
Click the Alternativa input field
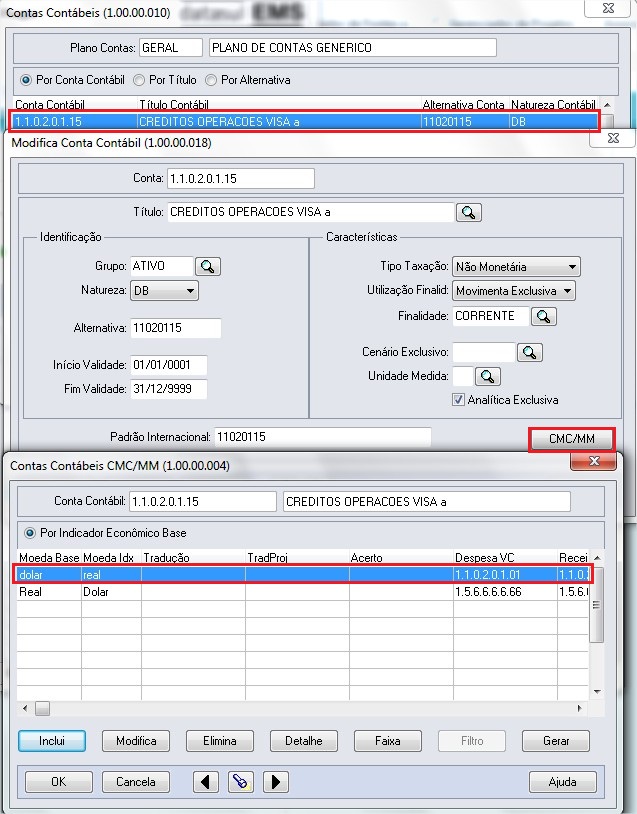pyautogui.click(x=175, y=328)
